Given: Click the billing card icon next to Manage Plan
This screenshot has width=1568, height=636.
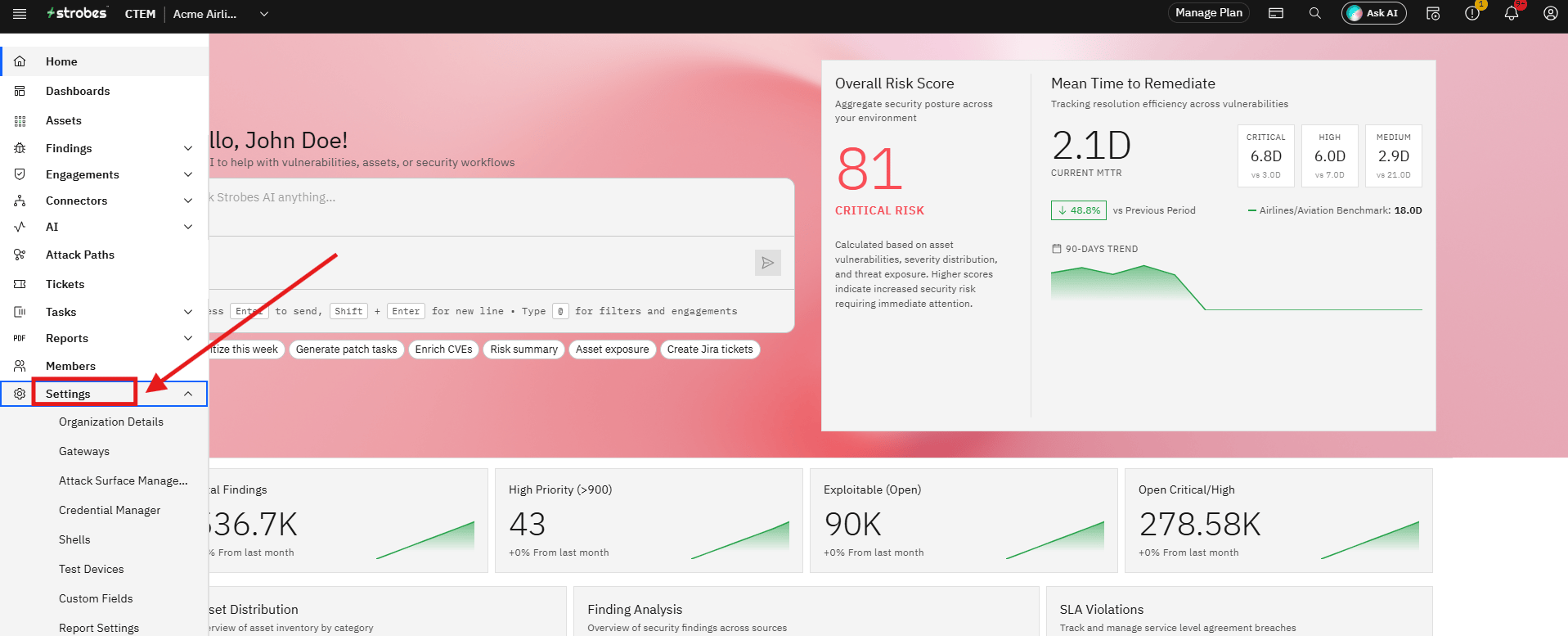Looking at the screenshot, I should (x=1276, y=13).
